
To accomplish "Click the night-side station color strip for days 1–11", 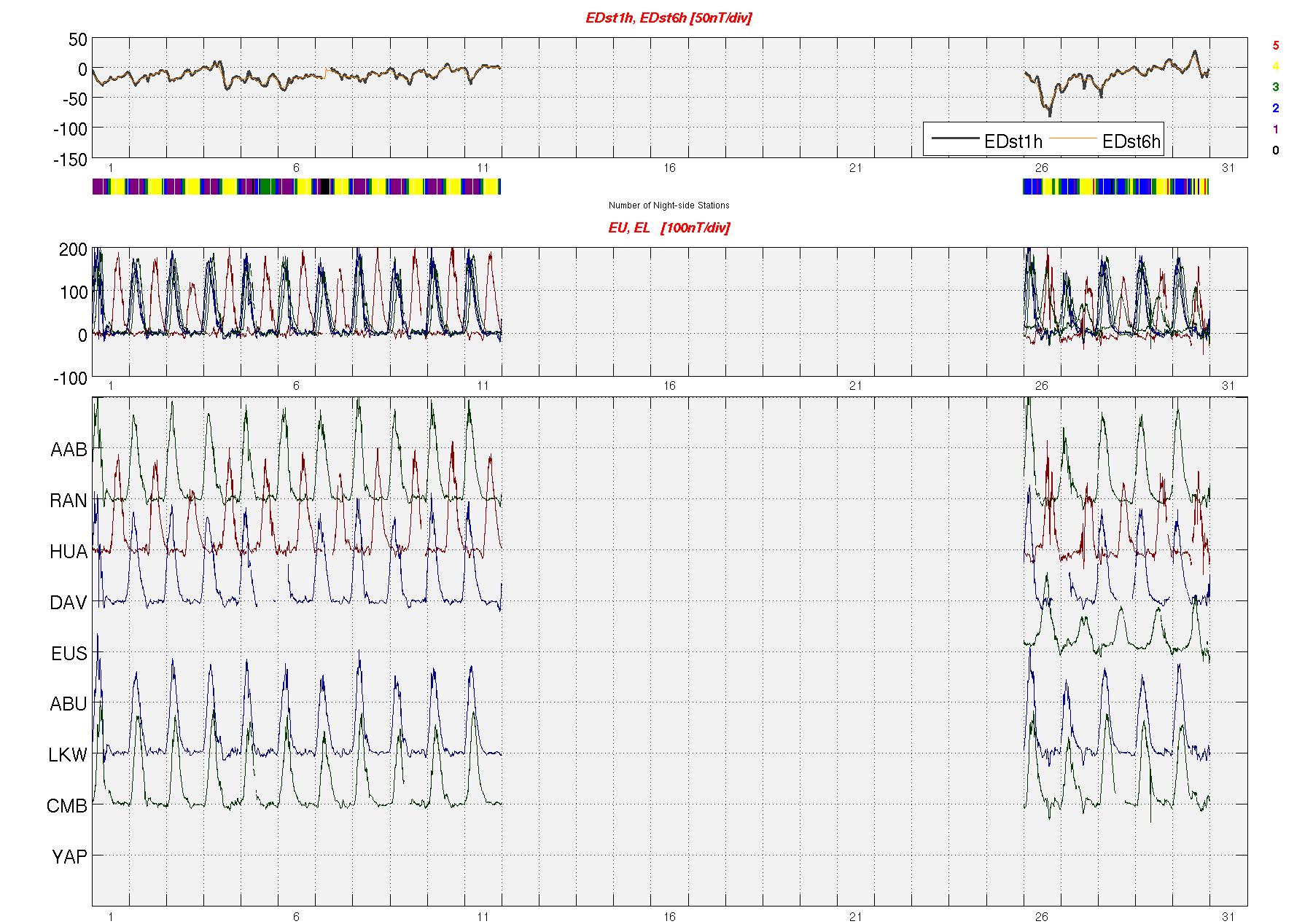I will pos(297,187).
